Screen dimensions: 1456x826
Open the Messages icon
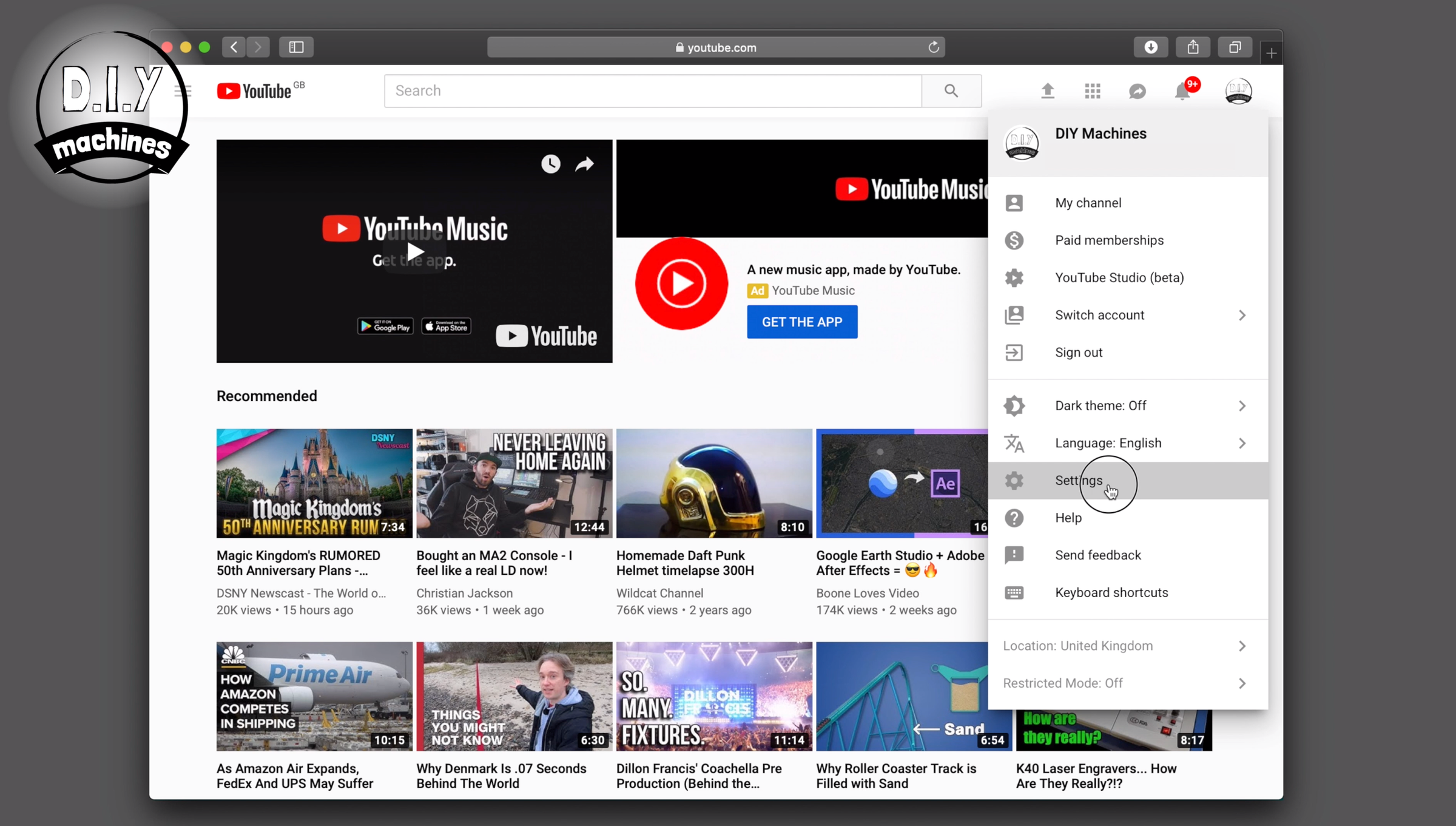tap(1137, 90)
